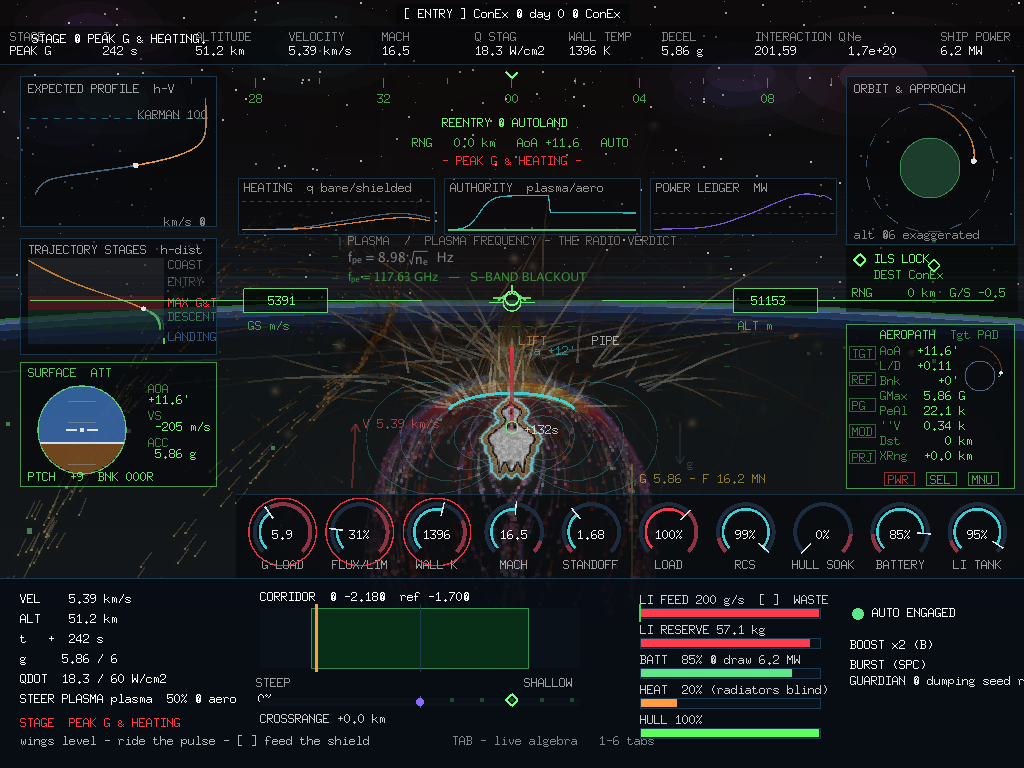Viewport: 1024px width, 768px height.
Task: Click the green CORRIDOR bar
Action: 421,639
